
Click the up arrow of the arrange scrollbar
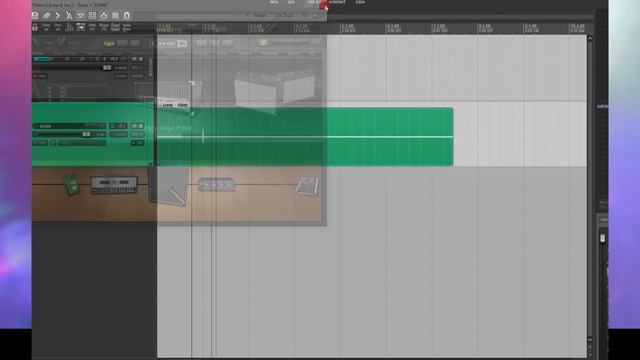click(590, 38)
